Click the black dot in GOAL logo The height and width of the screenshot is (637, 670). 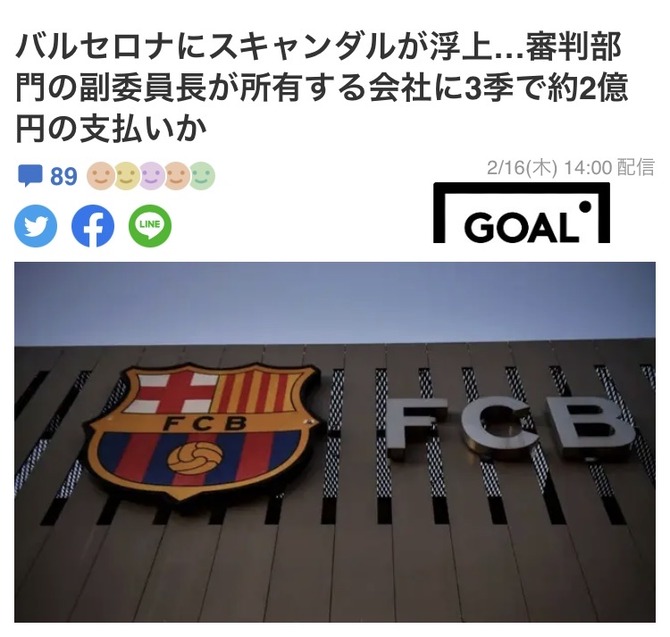586,207
